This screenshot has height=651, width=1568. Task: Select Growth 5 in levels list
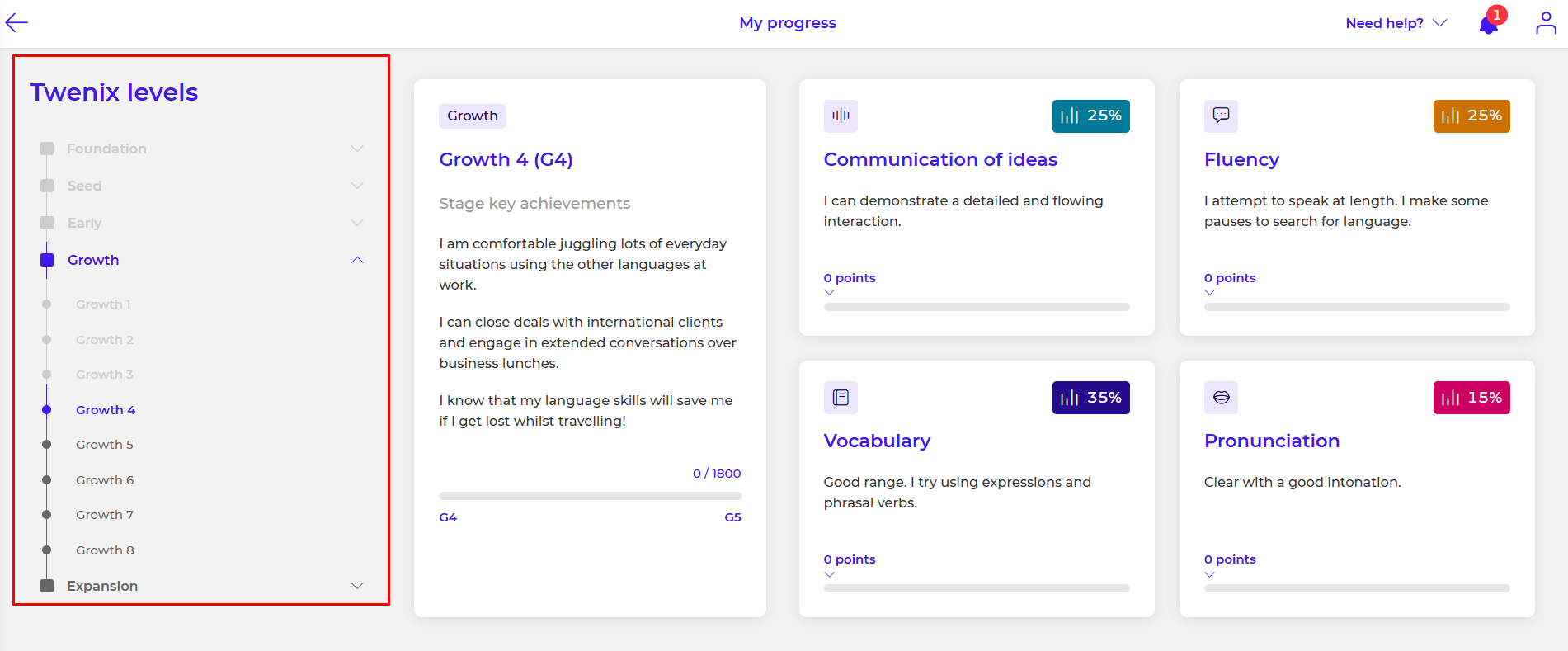104,445
